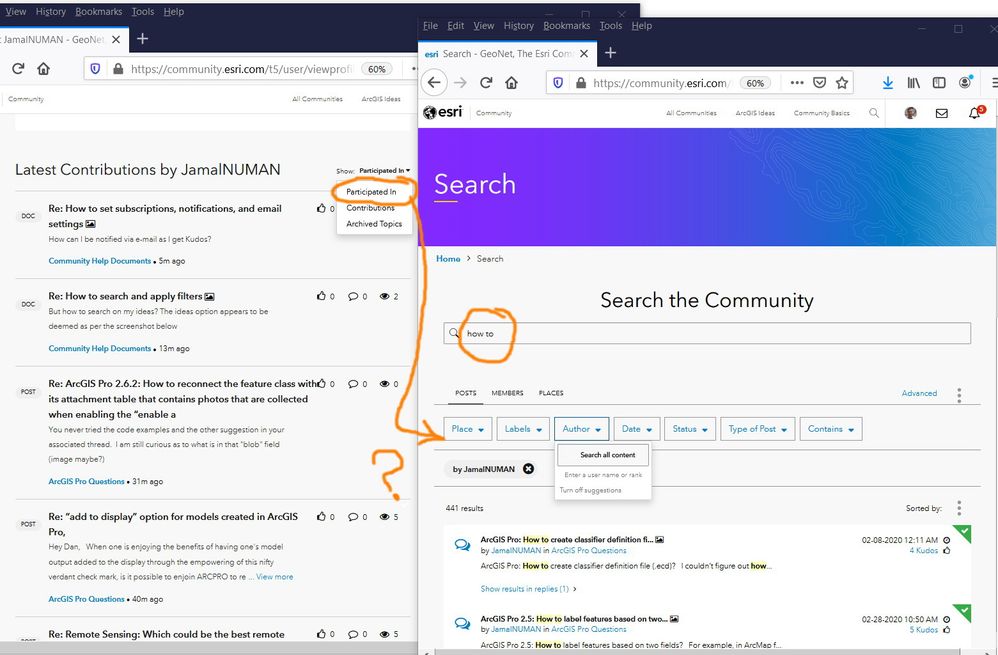Expand Author filter dropdown
This screenshot has width=998, height=655.
[582, 429]
